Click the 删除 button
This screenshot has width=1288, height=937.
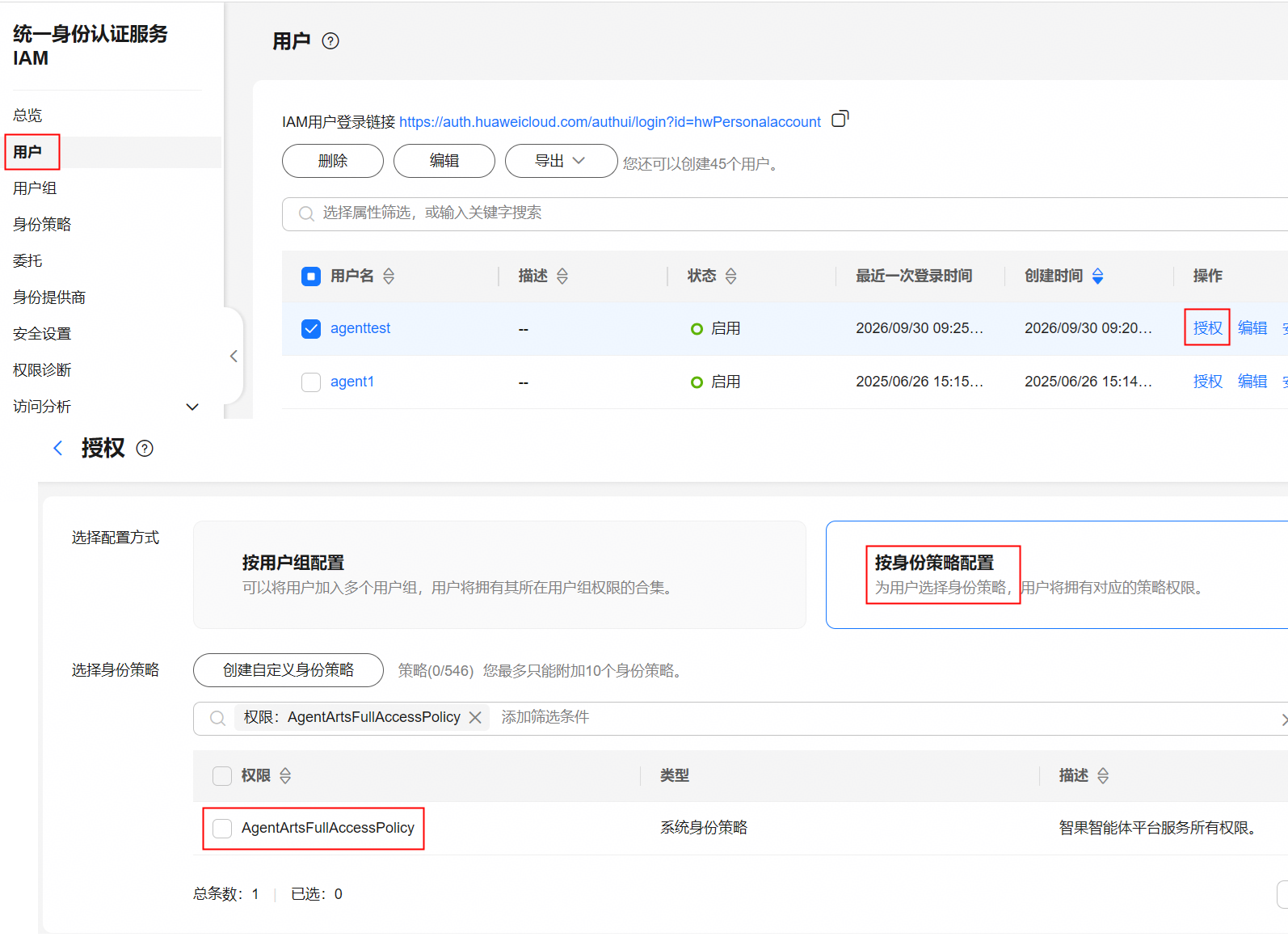pos(333,161)
